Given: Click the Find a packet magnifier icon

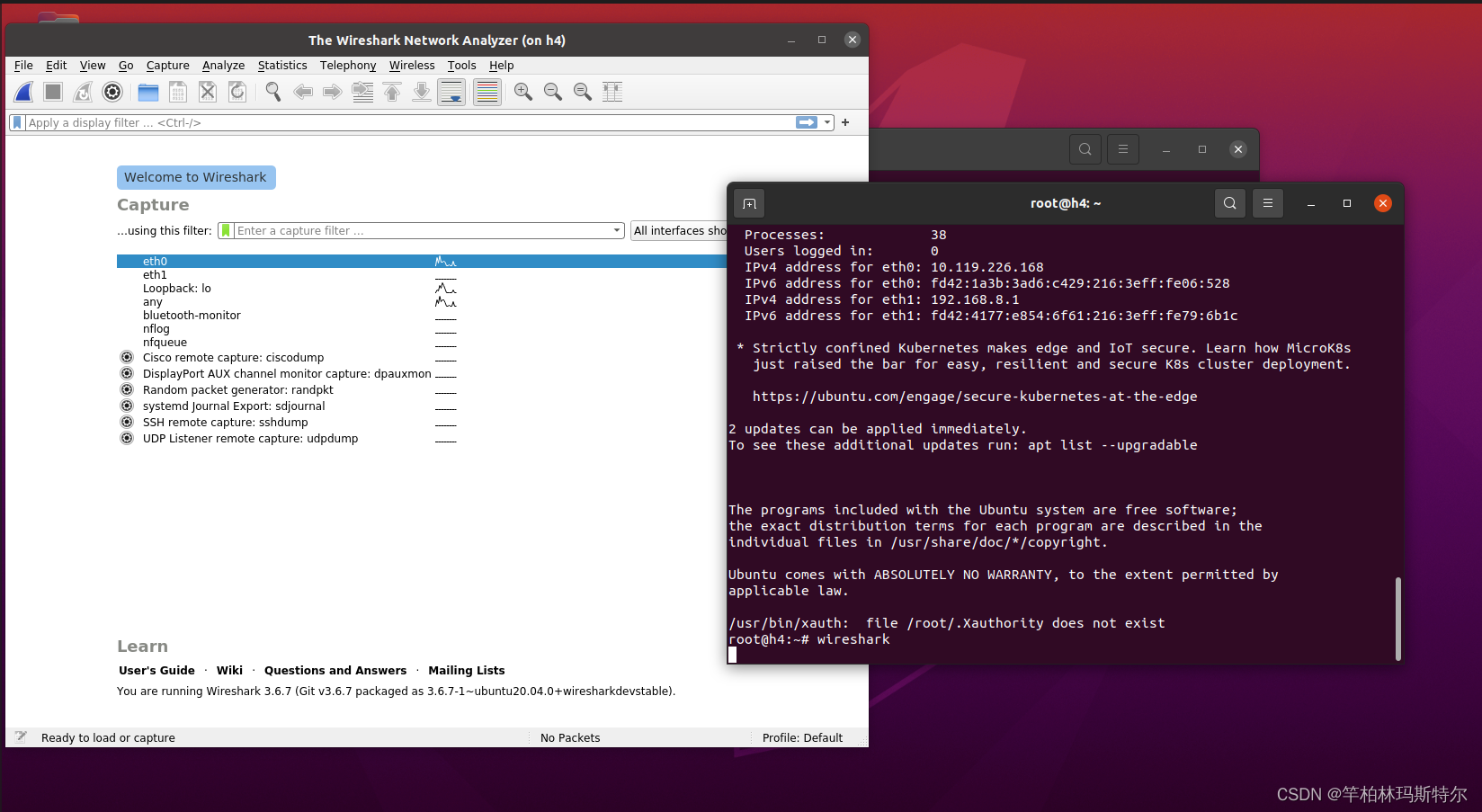Looking at the screenshot, I should pos(273,92).
